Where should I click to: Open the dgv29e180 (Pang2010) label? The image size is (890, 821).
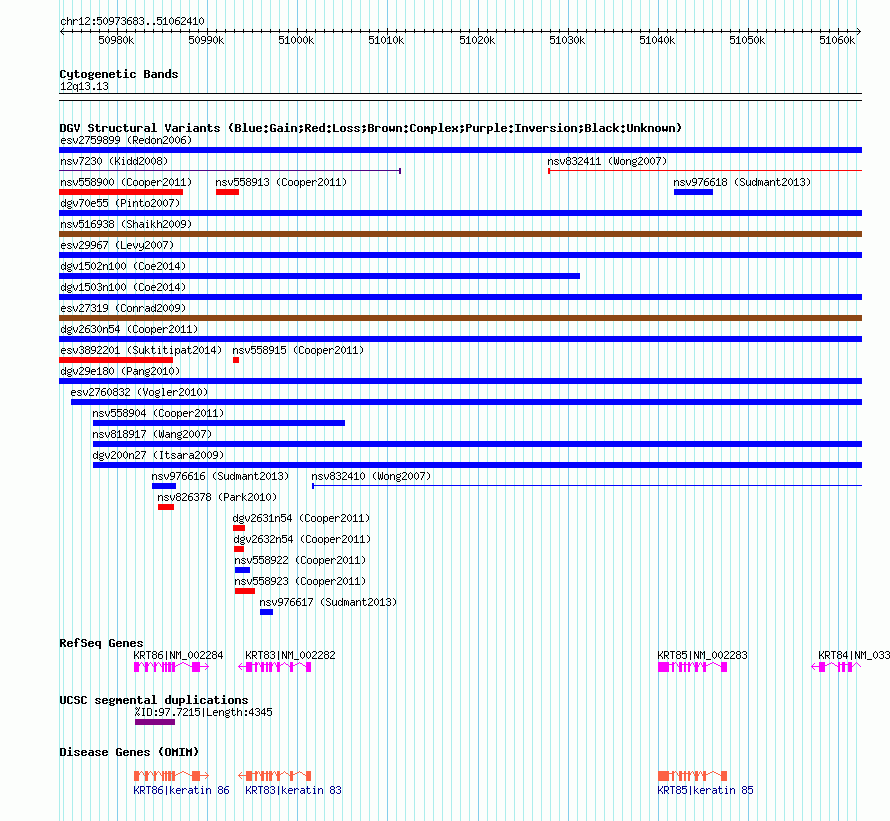pos(120,371)
